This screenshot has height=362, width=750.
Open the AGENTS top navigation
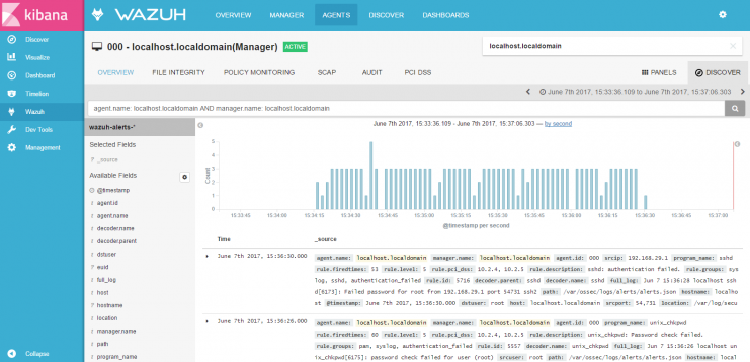pyautogui.click(x=336, y=15)
